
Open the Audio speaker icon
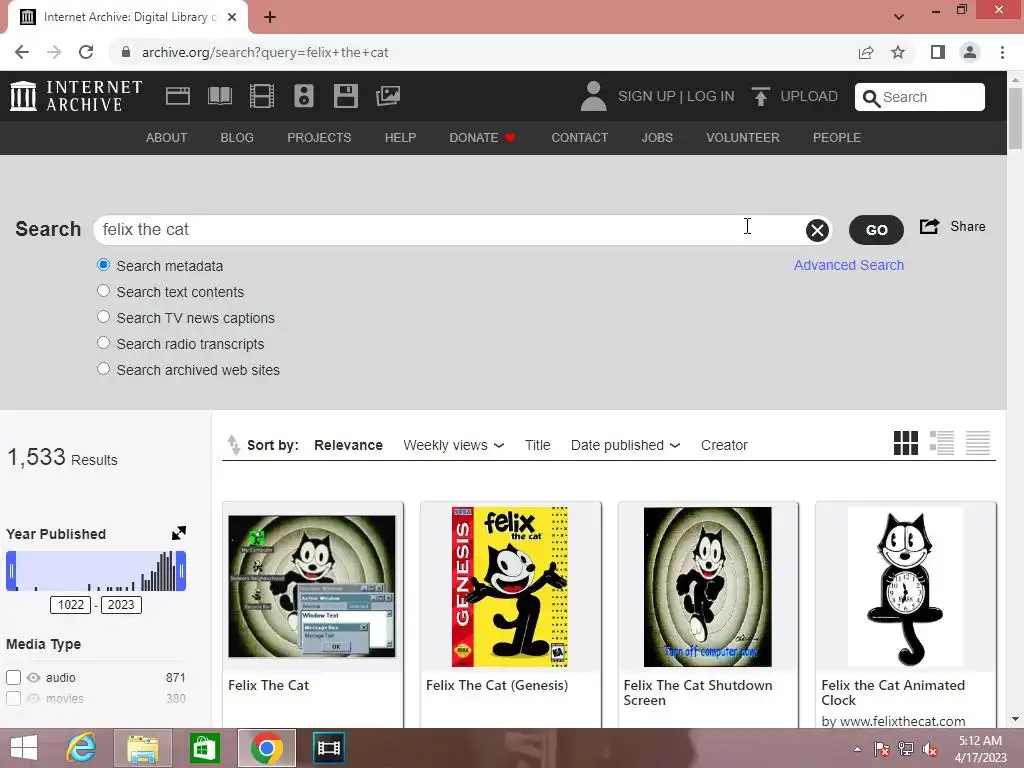point(304,96)
